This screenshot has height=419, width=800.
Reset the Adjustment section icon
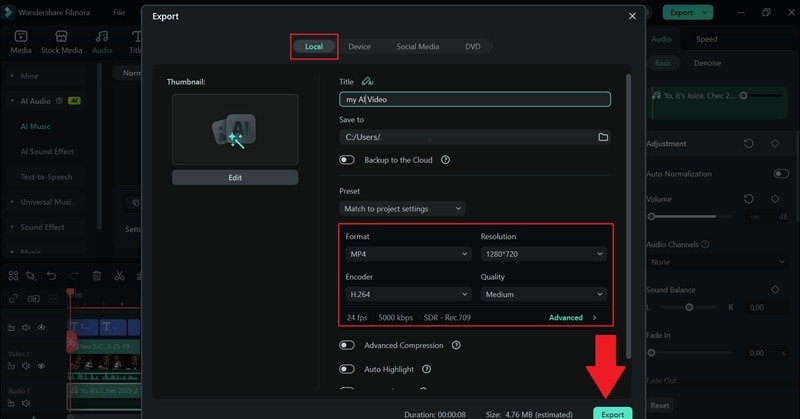748,143
